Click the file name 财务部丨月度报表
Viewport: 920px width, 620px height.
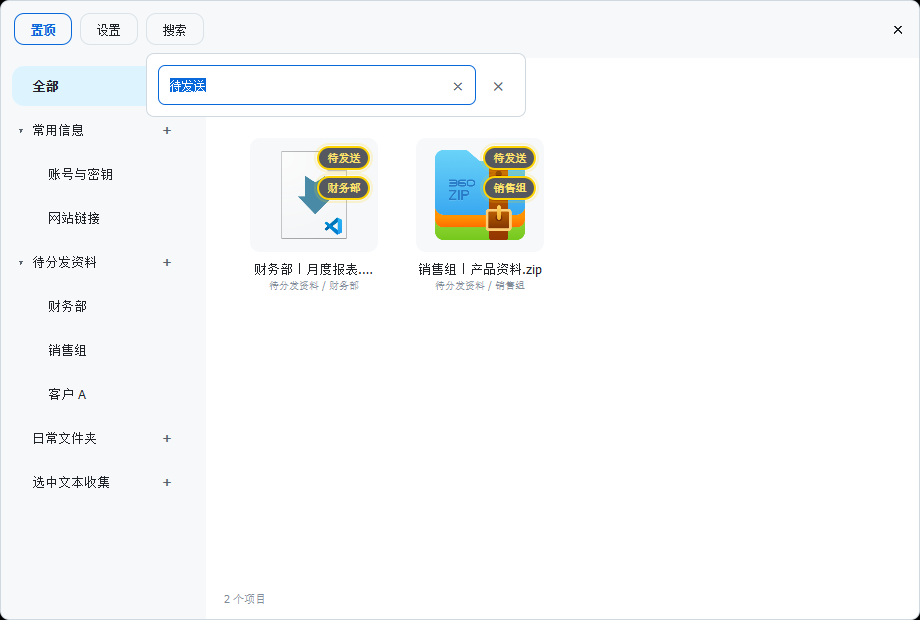tap(313, 269)
